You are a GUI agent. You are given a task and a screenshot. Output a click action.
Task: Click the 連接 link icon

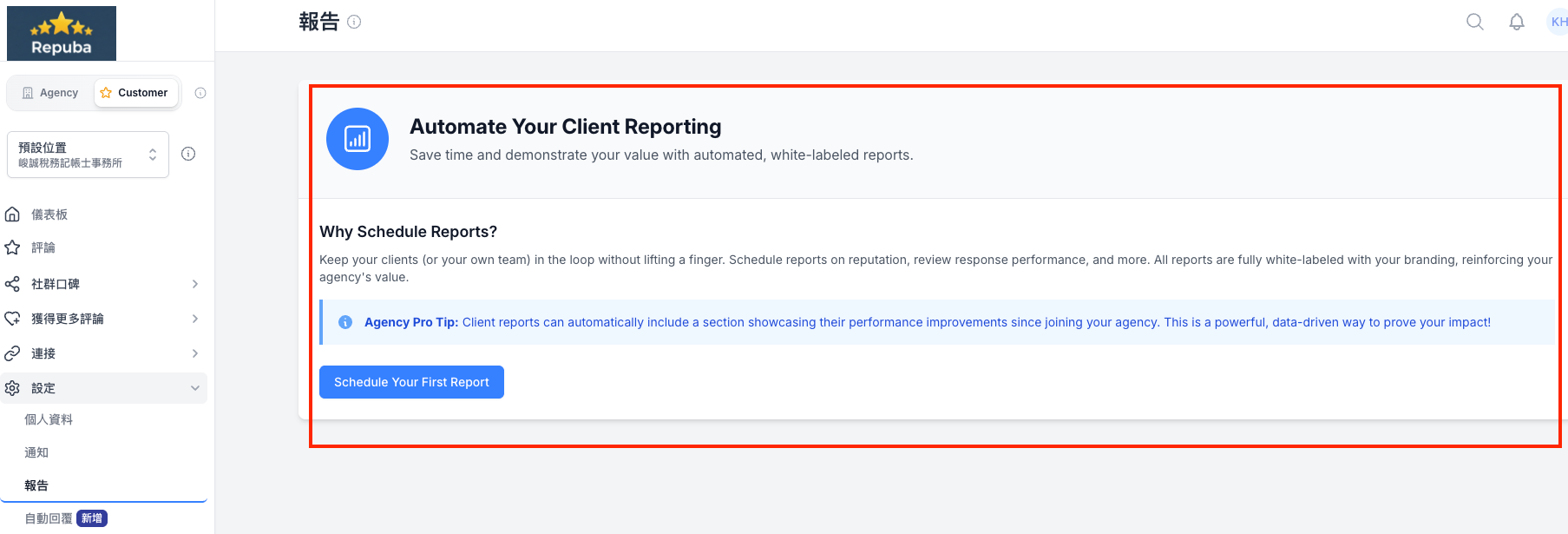[x=12, y=353]
